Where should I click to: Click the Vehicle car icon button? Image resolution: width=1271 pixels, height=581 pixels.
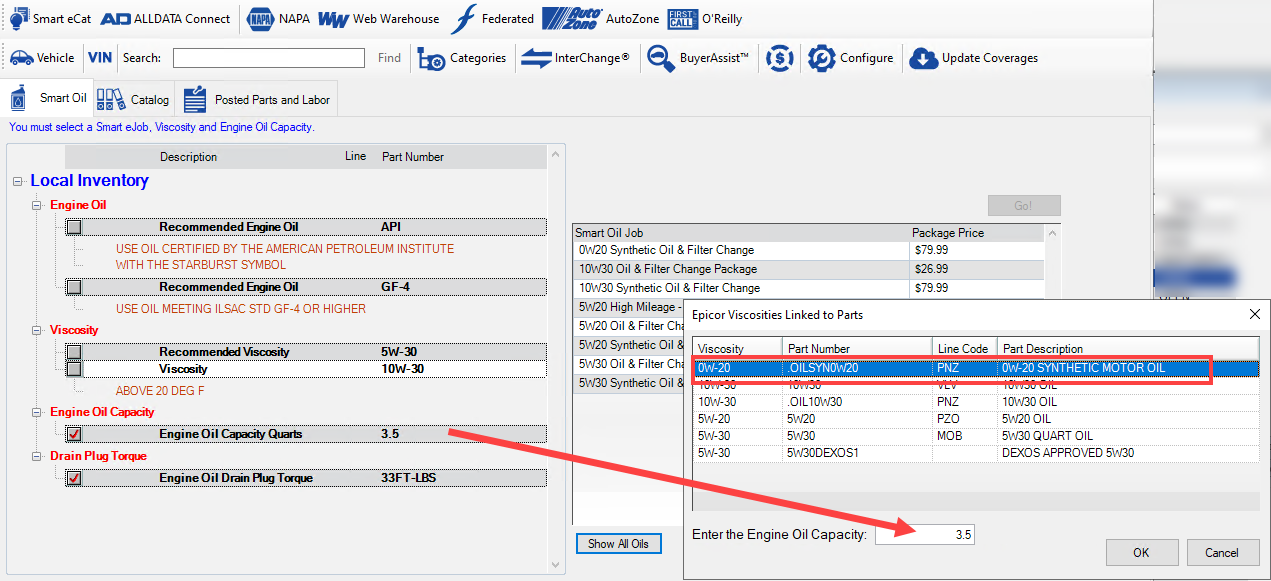coord(42,58)
